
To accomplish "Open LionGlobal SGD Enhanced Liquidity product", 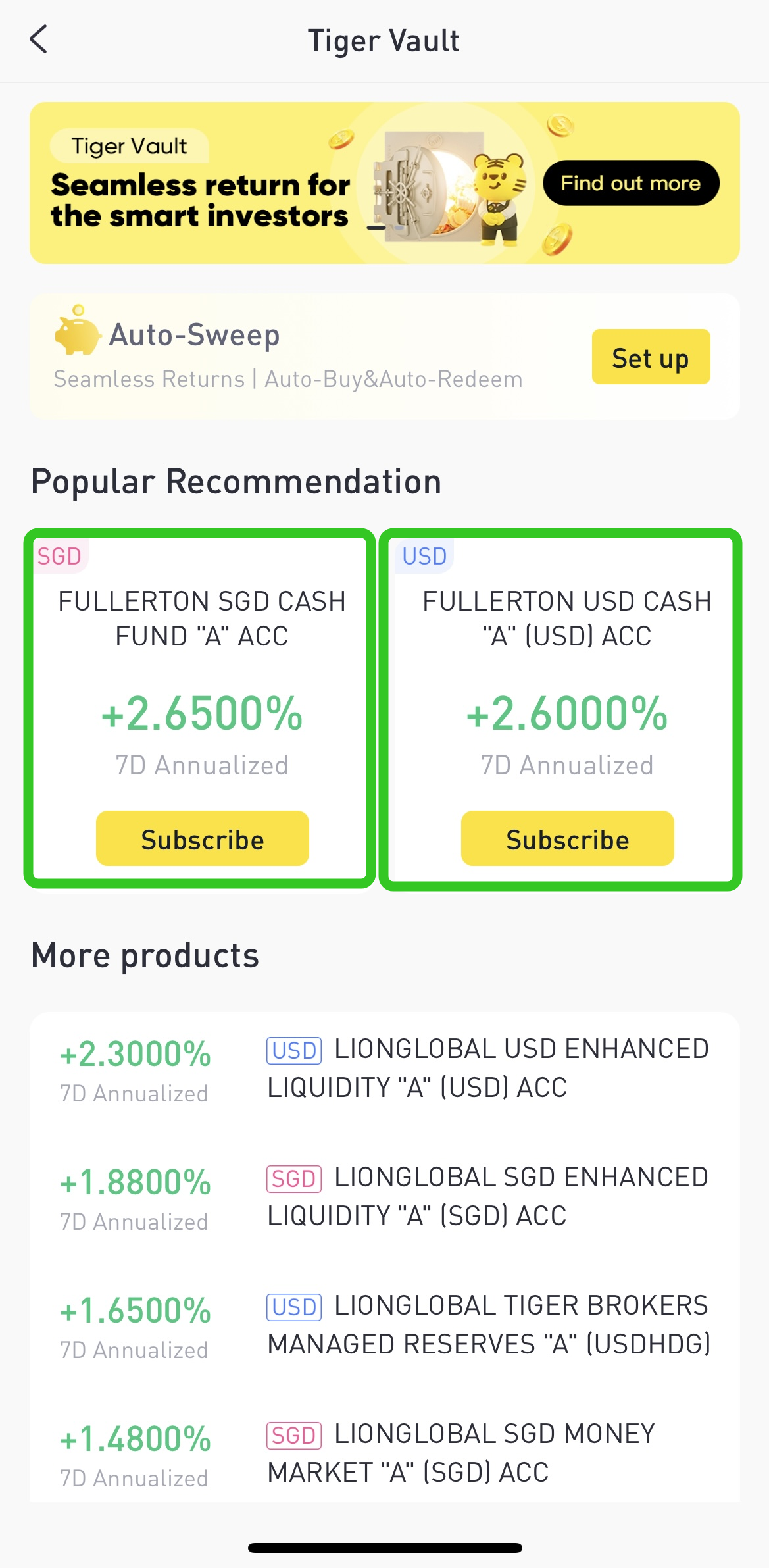I will 487,1197.
